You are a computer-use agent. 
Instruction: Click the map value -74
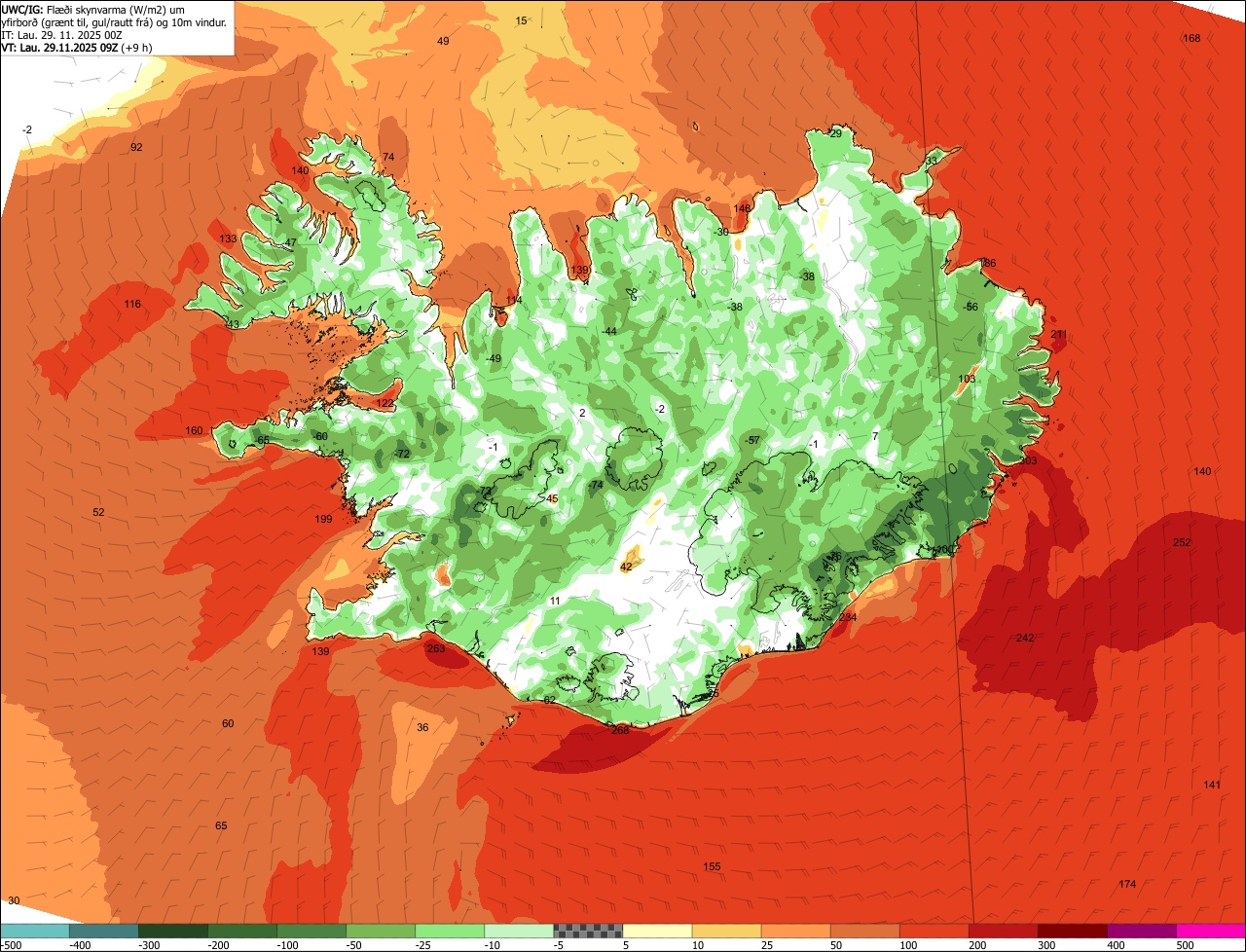click(x=596, y=485)
